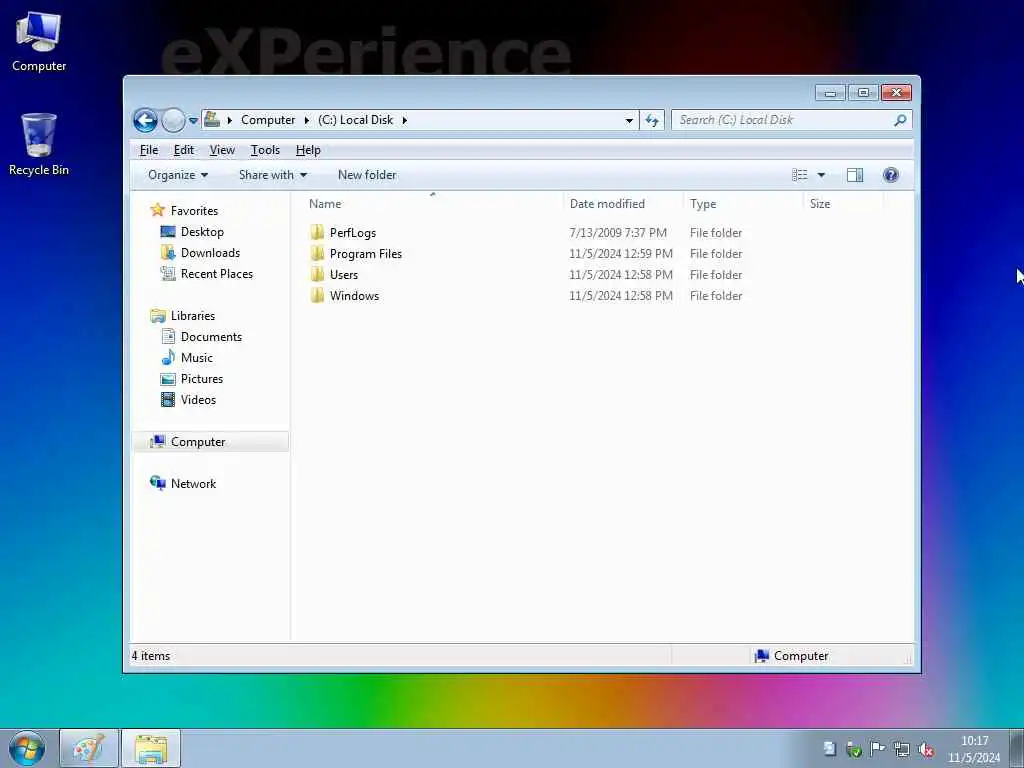Open the Share with dropdown
This screenshot has height=768, width=1024.
(x=273, y=175)
